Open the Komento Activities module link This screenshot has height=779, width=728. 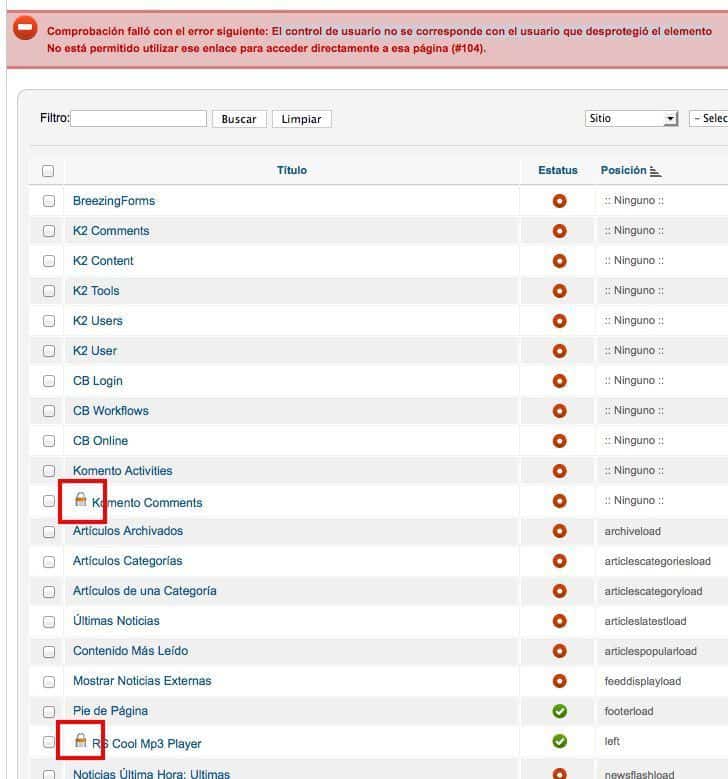click(123, 470)
